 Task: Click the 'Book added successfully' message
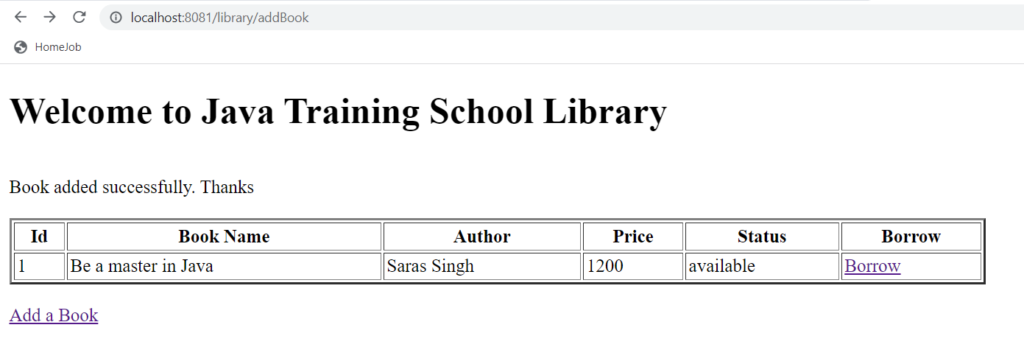(x=131, y=188)
